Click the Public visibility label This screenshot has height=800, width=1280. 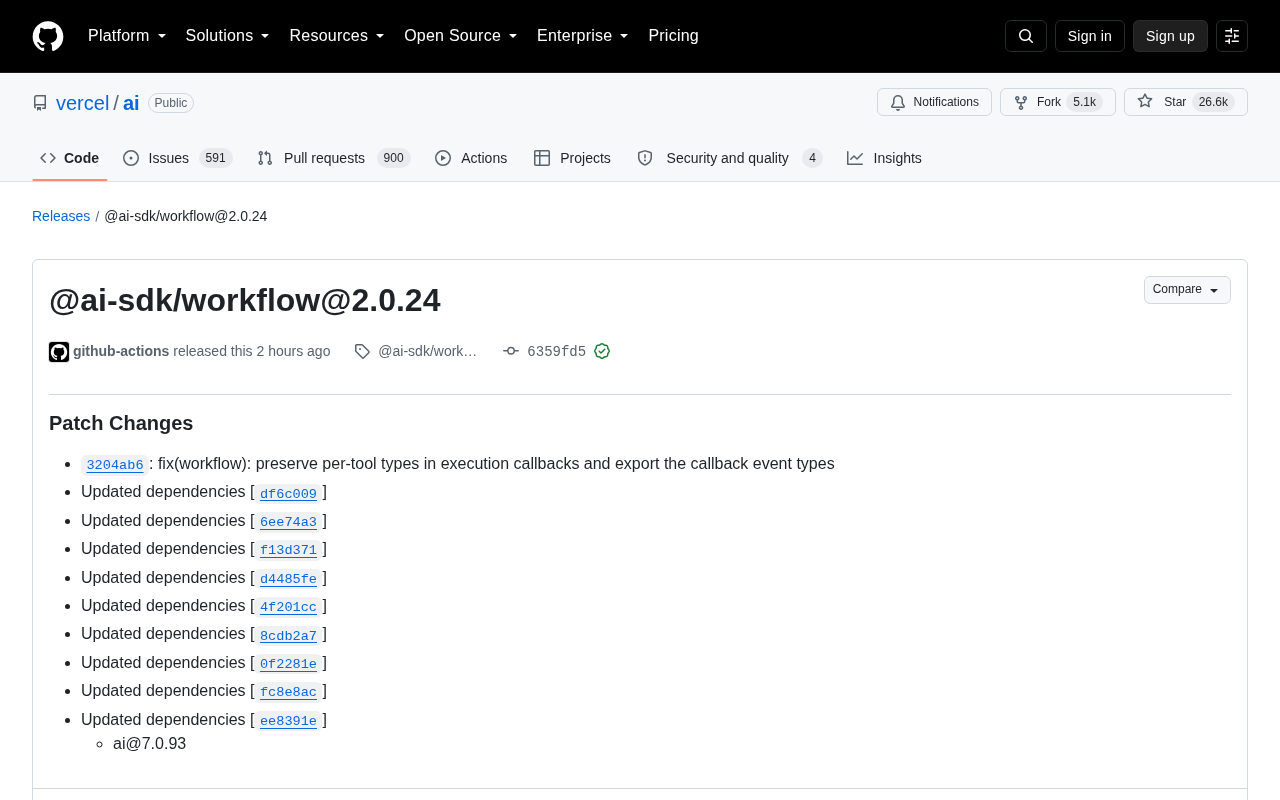171,103
